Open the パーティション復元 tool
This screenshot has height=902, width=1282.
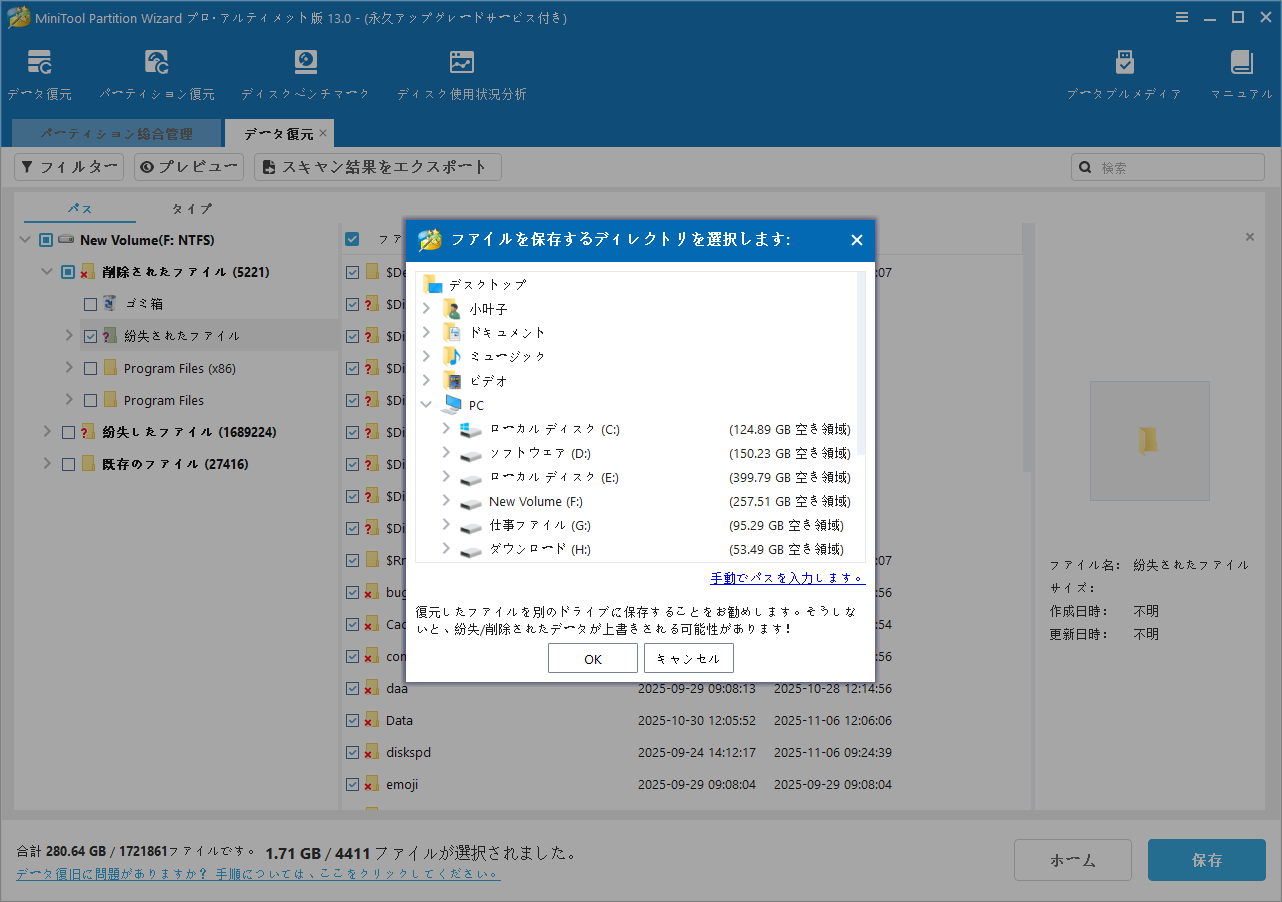(x=156, y=72)
